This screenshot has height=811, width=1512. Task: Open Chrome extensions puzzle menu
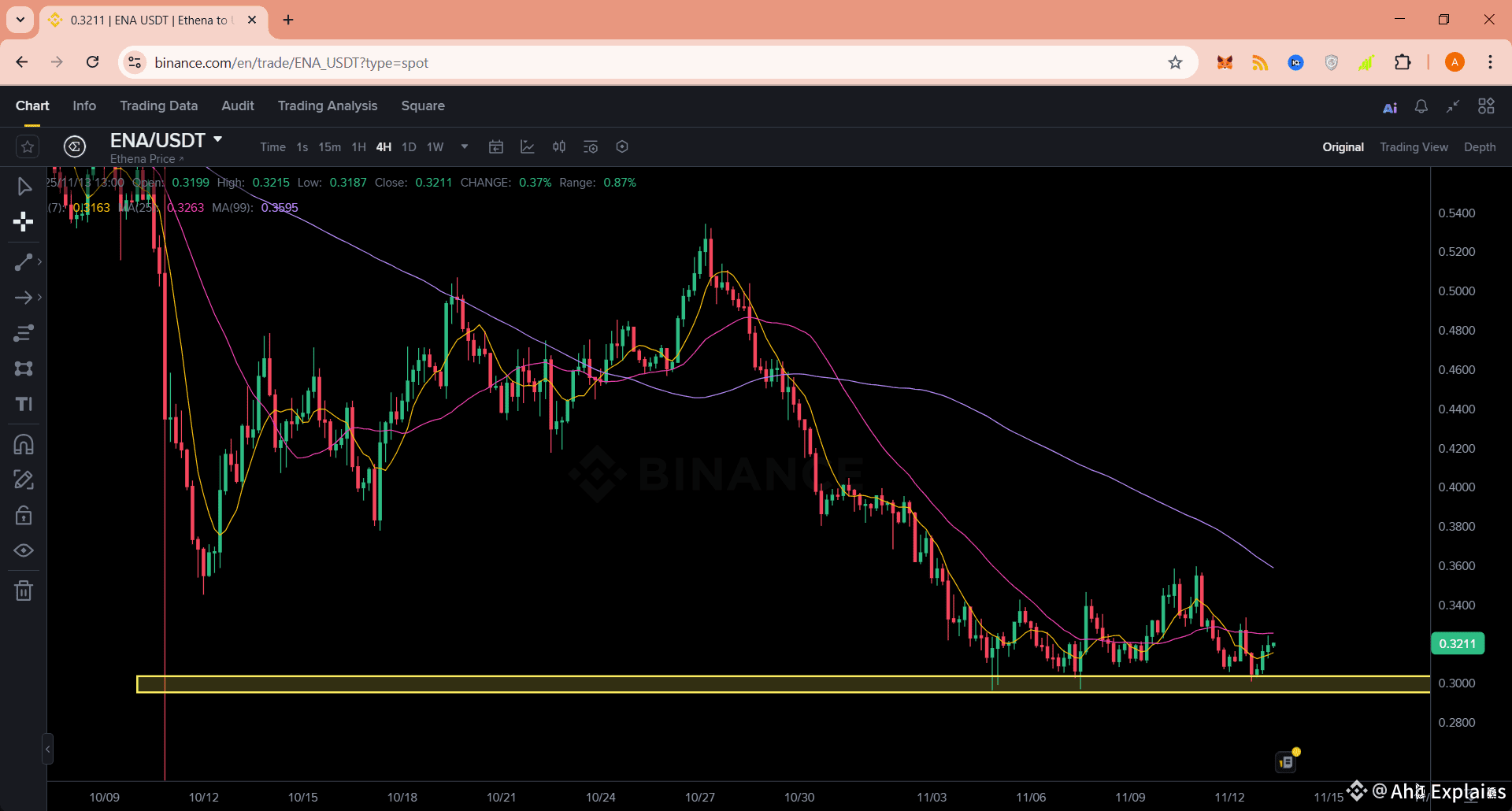coord(1403,62)
